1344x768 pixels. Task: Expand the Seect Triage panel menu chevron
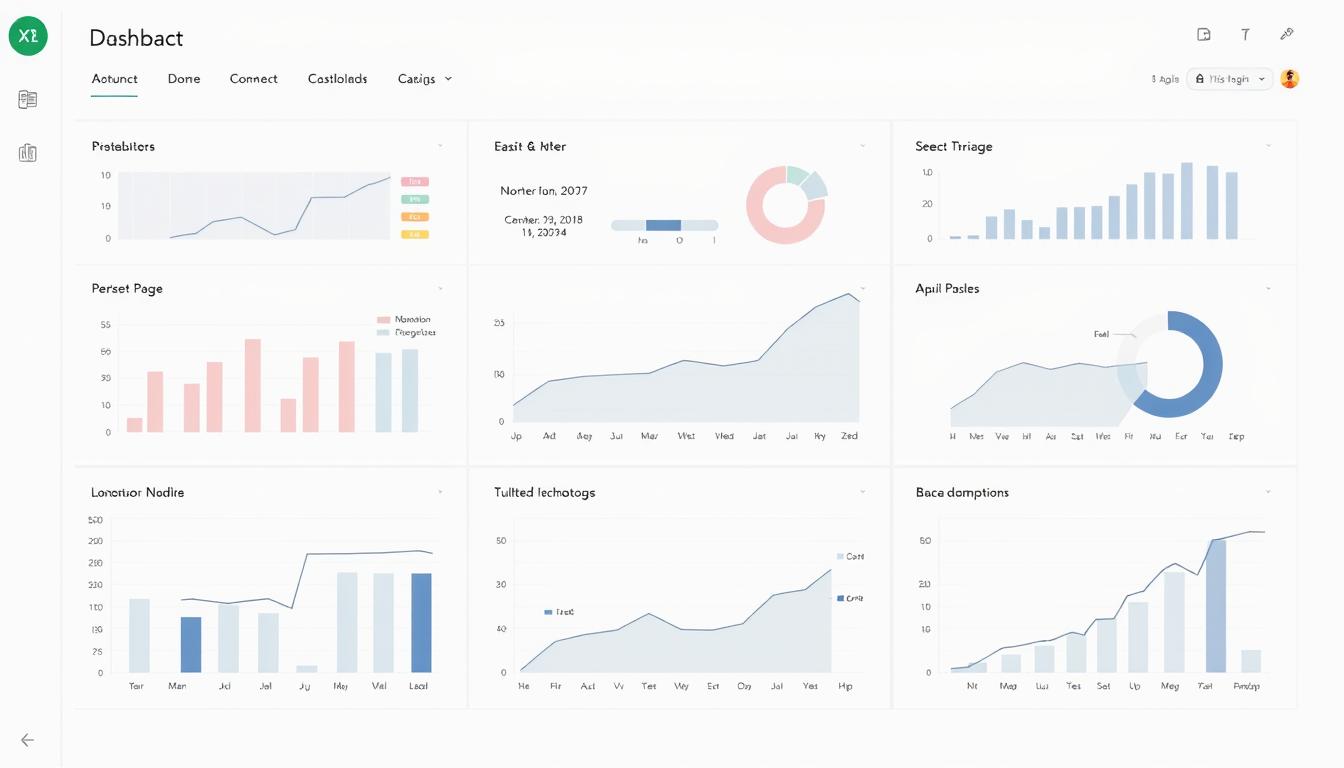click(x=1269, y=146)
